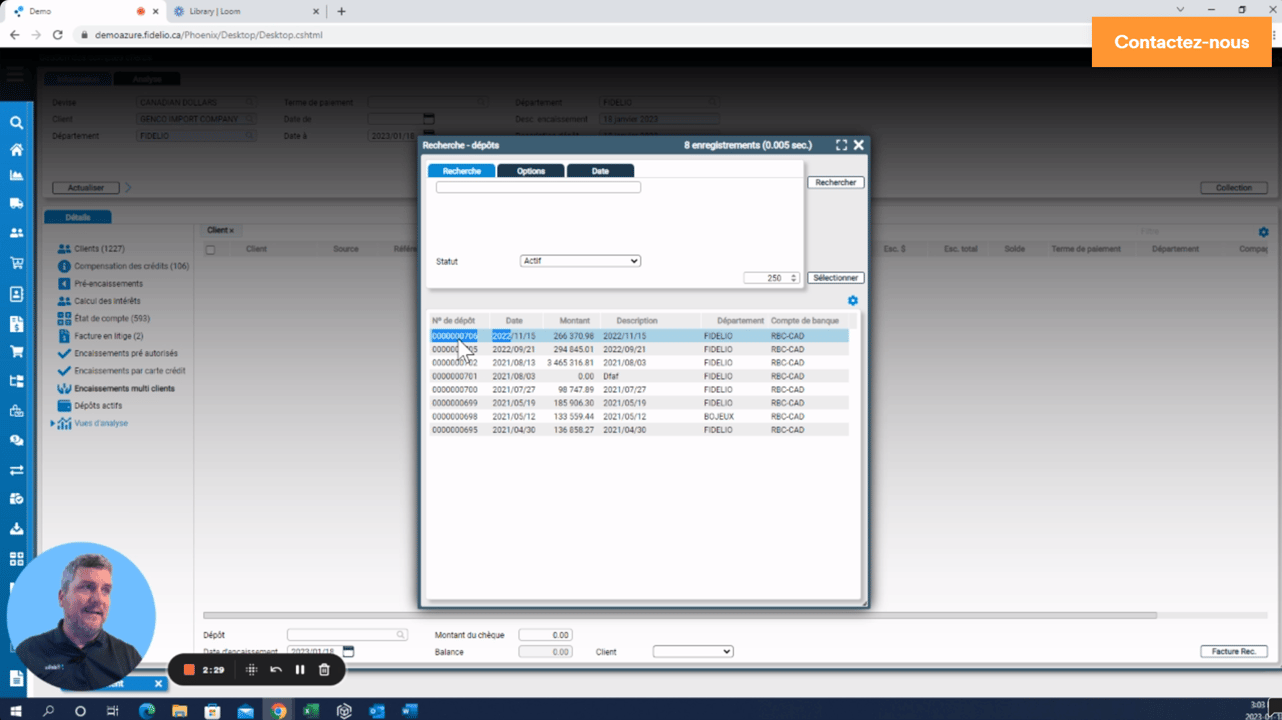Click the chevron arrow next to Actualiser
Screen dimensions: 1282x720
coord(128,188)
